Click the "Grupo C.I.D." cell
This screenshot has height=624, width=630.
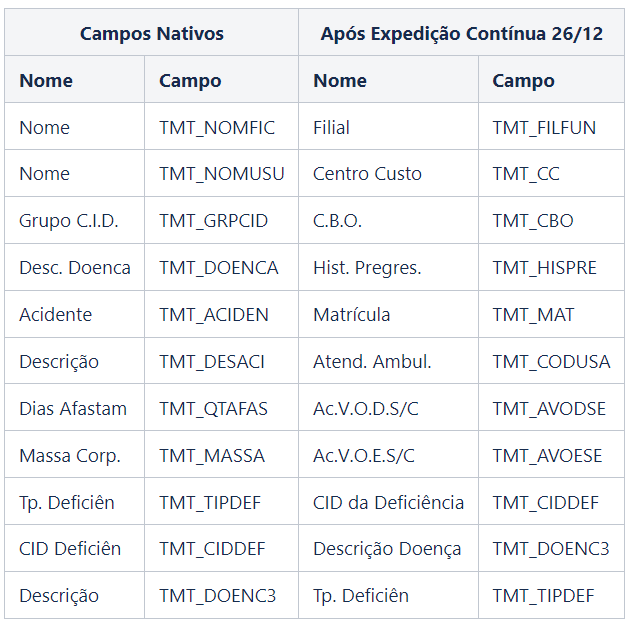click(69, 221)
